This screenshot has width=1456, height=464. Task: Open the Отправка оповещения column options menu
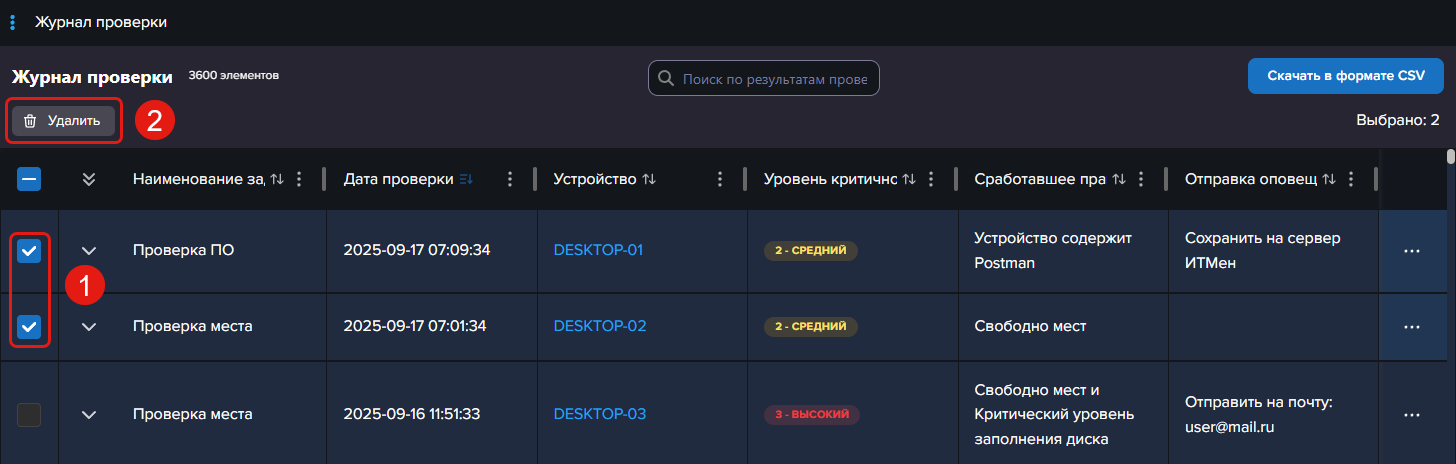point(1351,179)
